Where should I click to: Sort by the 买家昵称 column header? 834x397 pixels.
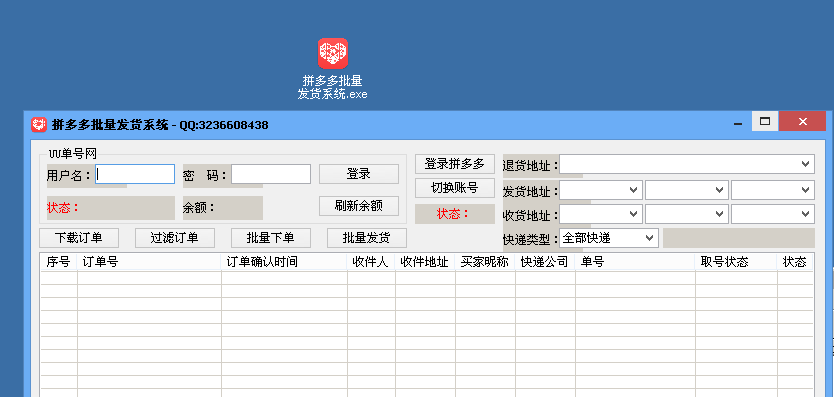tap(485, 262)
